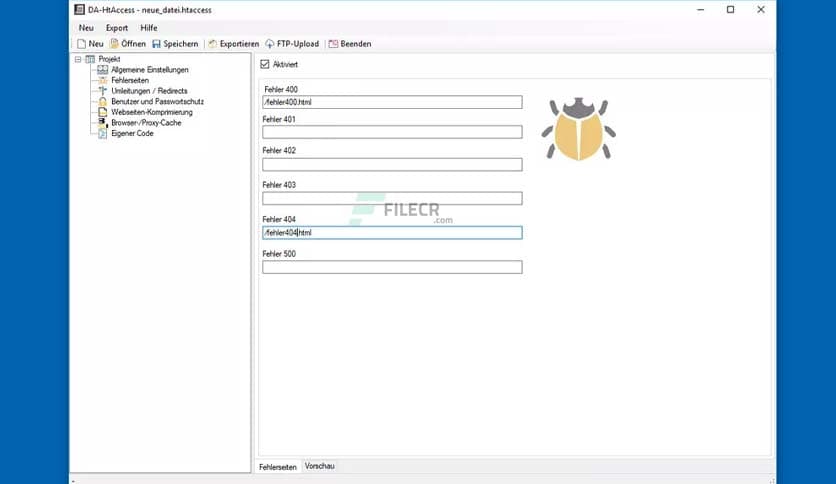Screen dimensions: 836x484
Task: Click the Fehler 401 input field
Action: (x=392, y=132)
